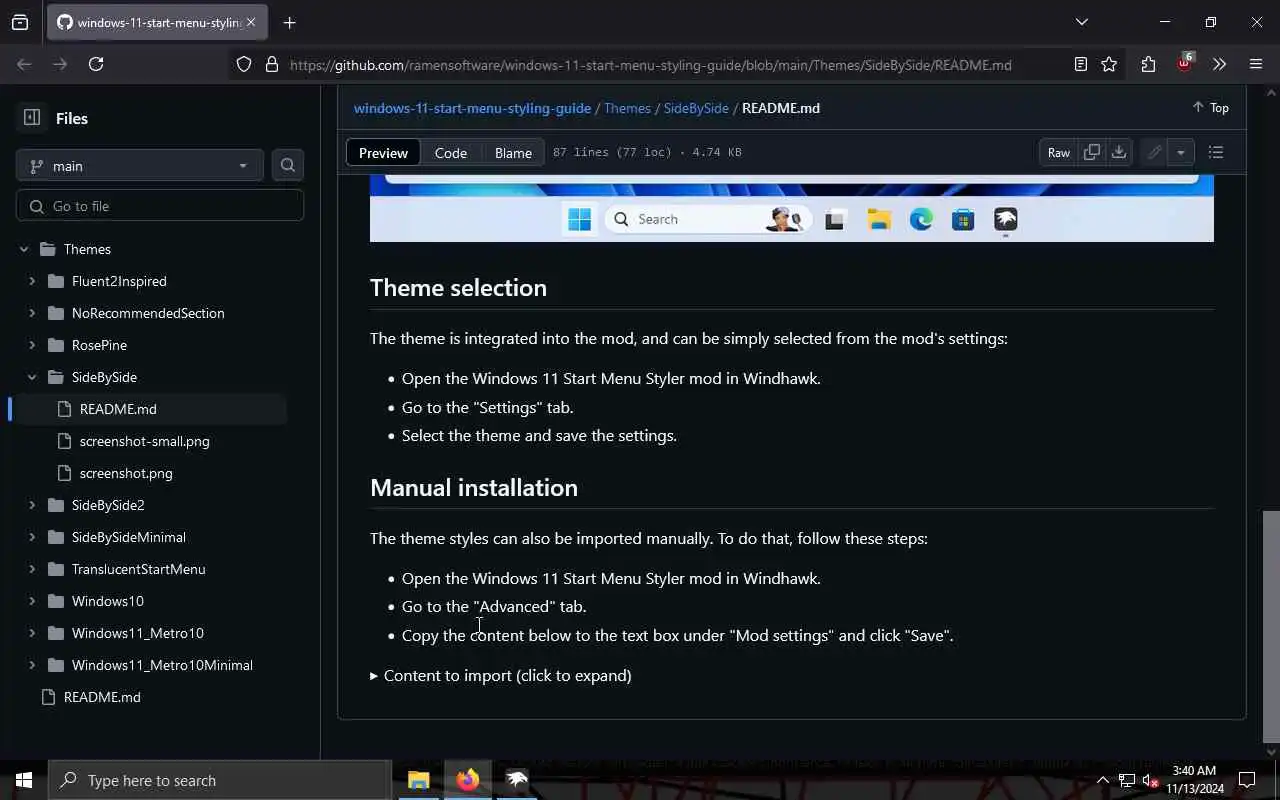Screen dimensions: 1280x800
Task: Collapse the SideBySide folder
Action: [32, 377]
